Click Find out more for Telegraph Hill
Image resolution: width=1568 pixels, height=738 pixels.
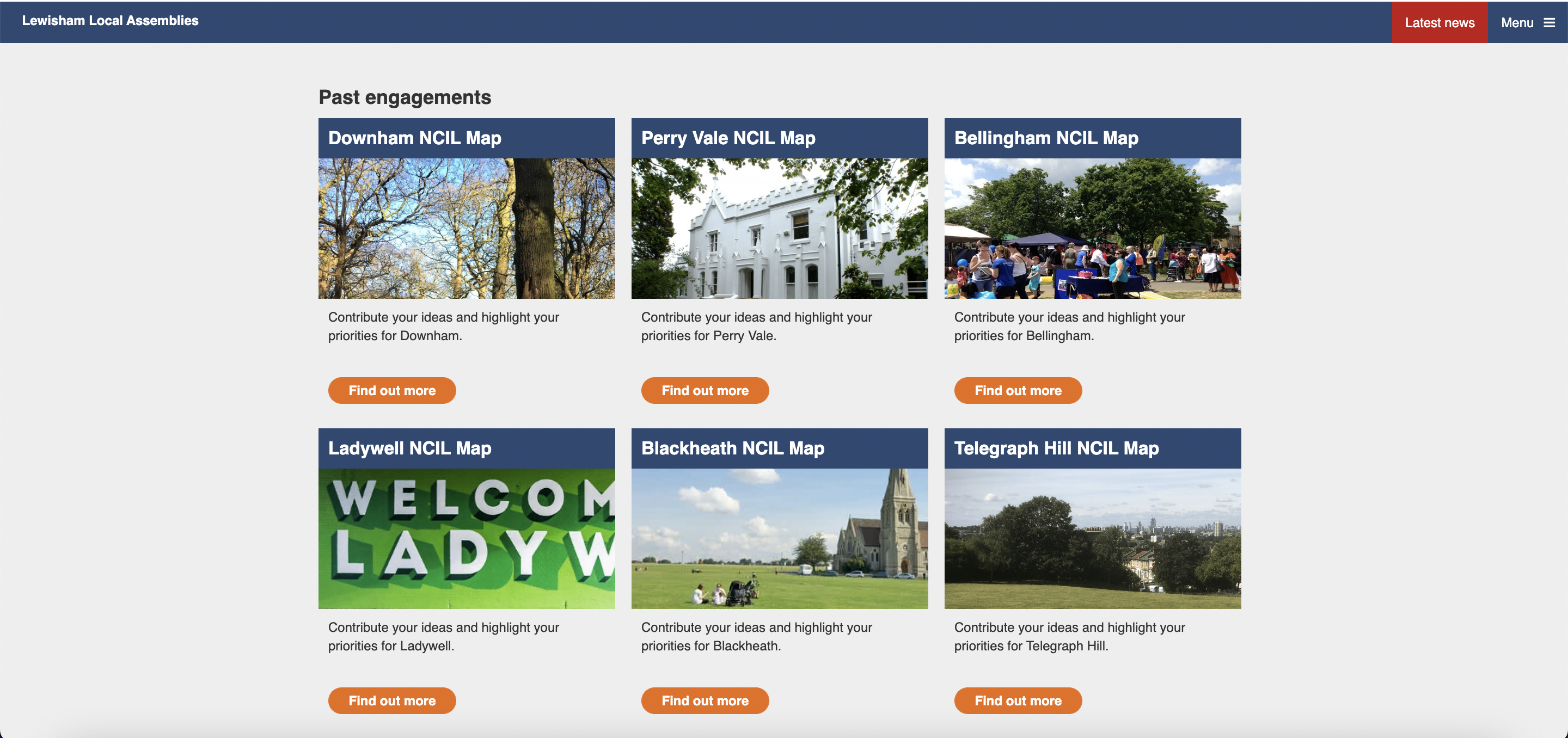tap(1018, 700)
